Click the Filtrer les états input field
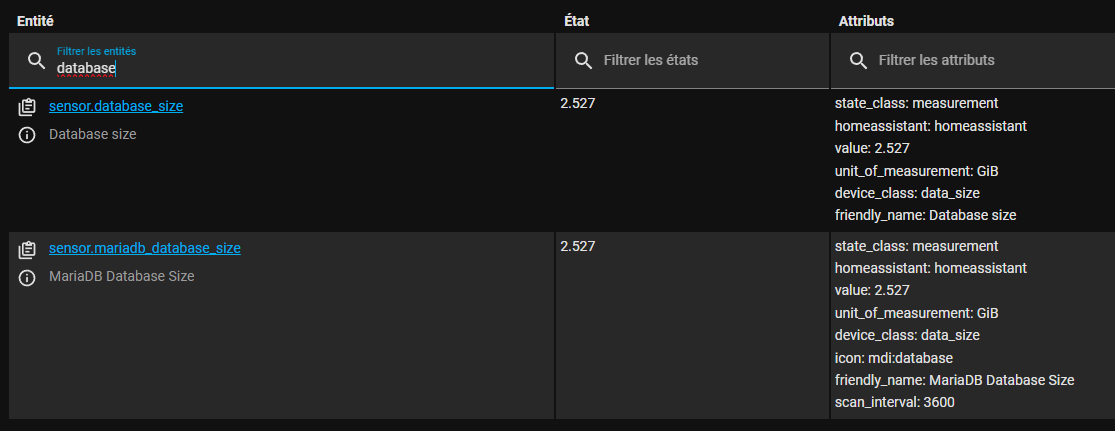The image size is (1115, 431). [700, 61]
